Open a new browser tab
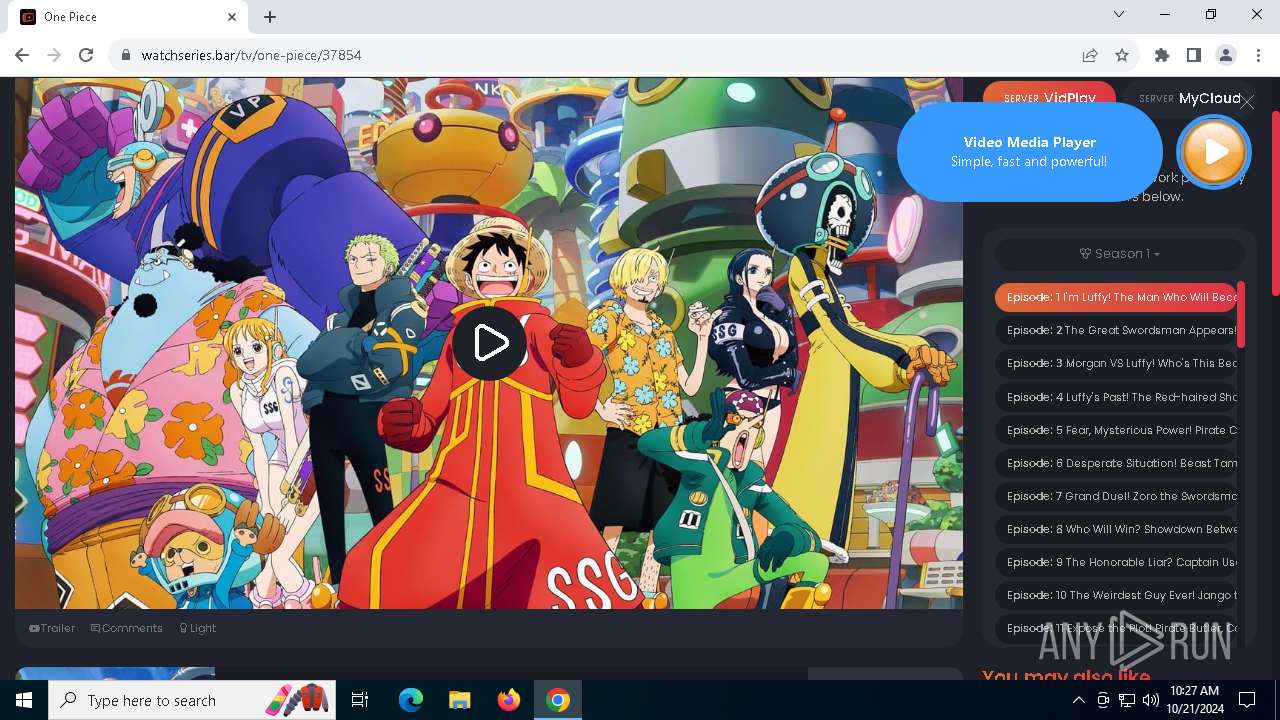Image resolution: width=1280 pixels, height=720 pixels. tap(270, 17)
